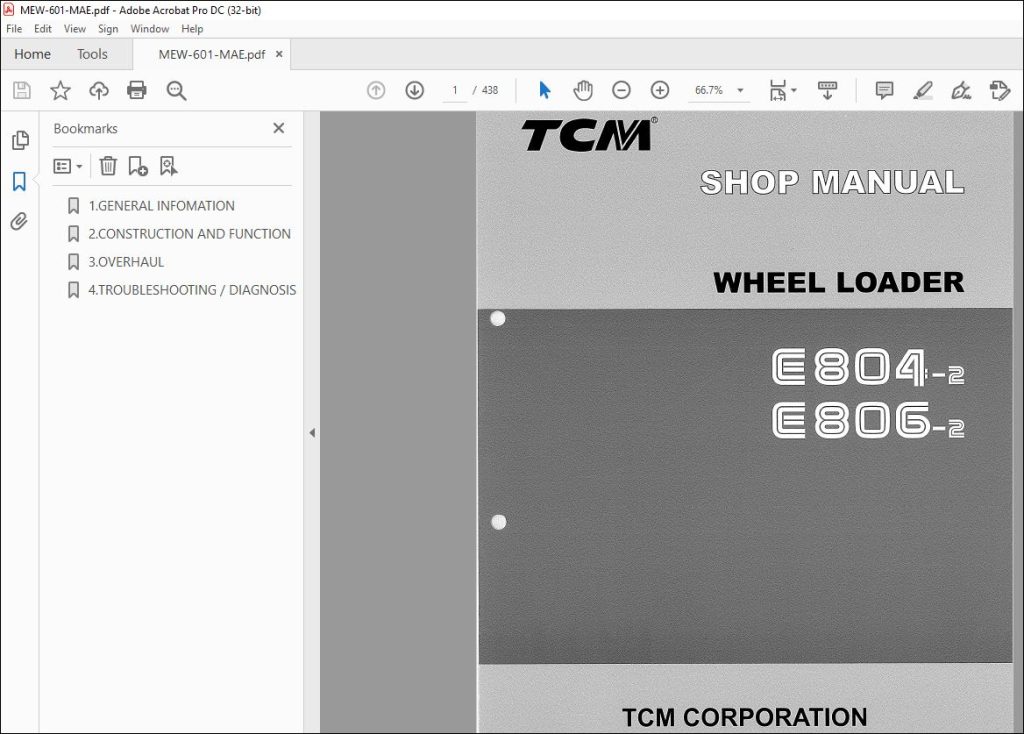1024x734 pixels.
Task: Click the Save file icon
Action: click(22, 90)
